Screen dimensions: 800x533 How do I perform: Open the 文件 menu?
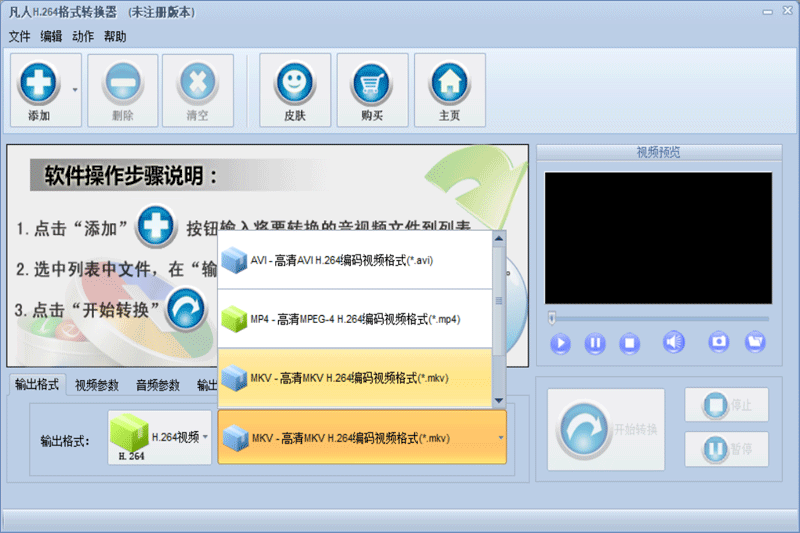[20, 37]
